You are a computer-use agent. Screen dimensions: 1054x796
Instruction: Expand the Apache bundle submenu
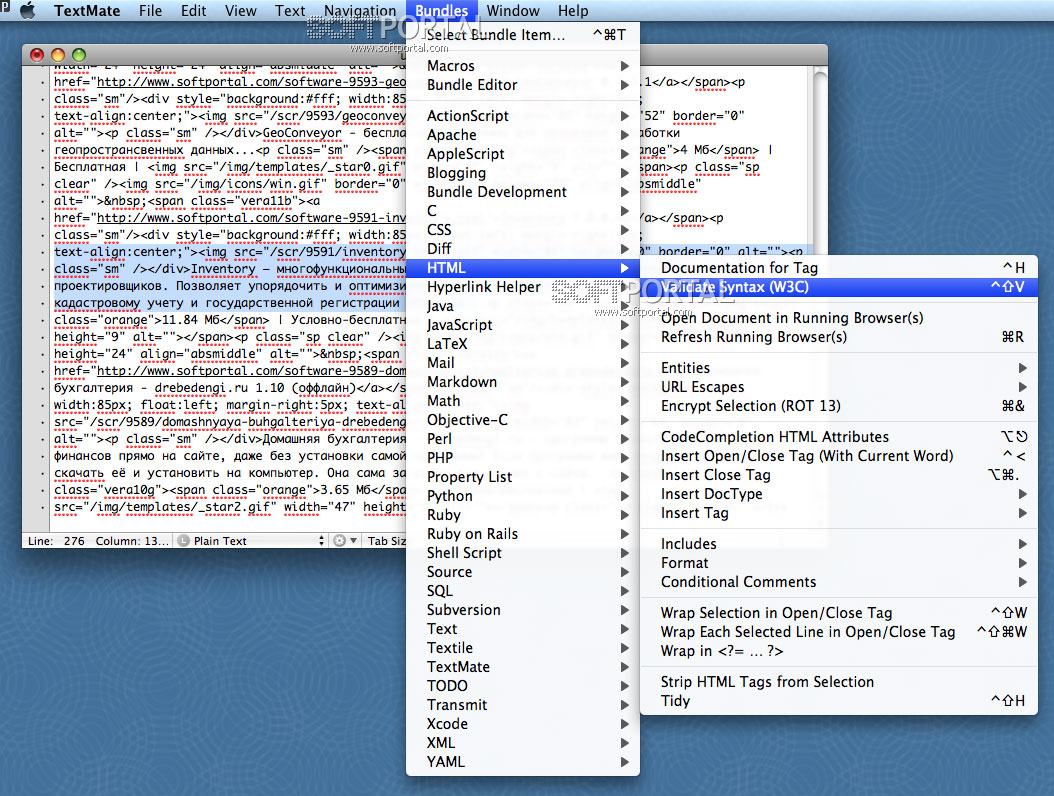tap(523, 134)
